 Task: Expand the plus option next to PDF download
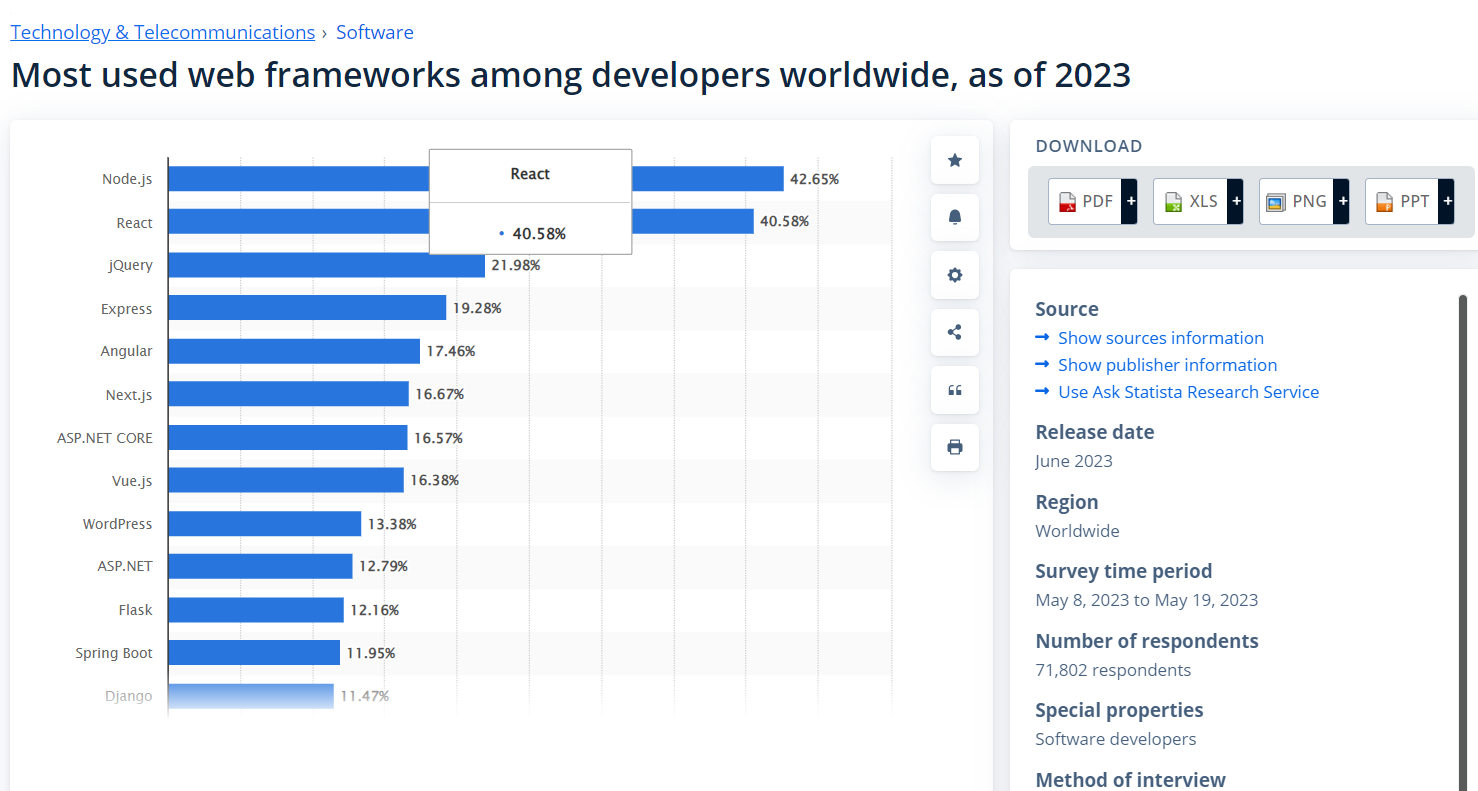(x=1130, y=201)
